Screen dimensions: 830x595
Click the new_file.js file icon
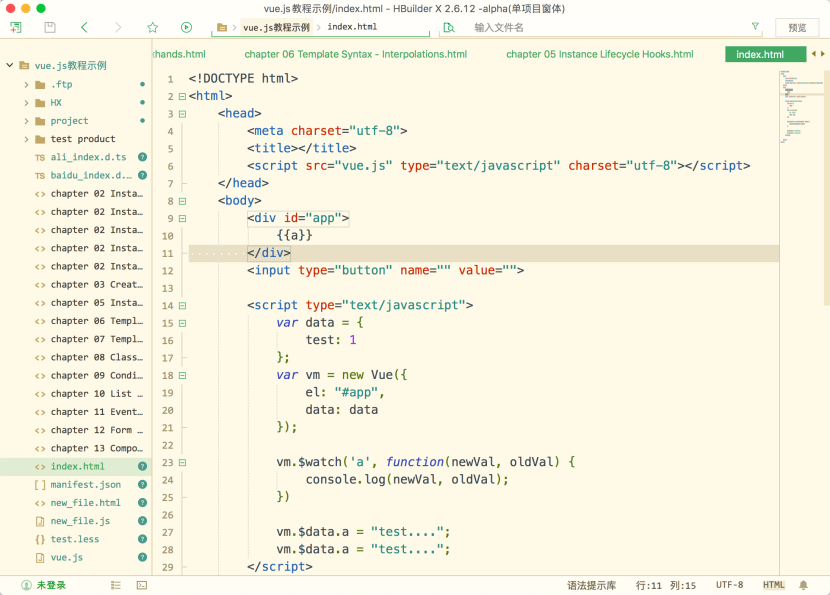click(x=40, y=521)
